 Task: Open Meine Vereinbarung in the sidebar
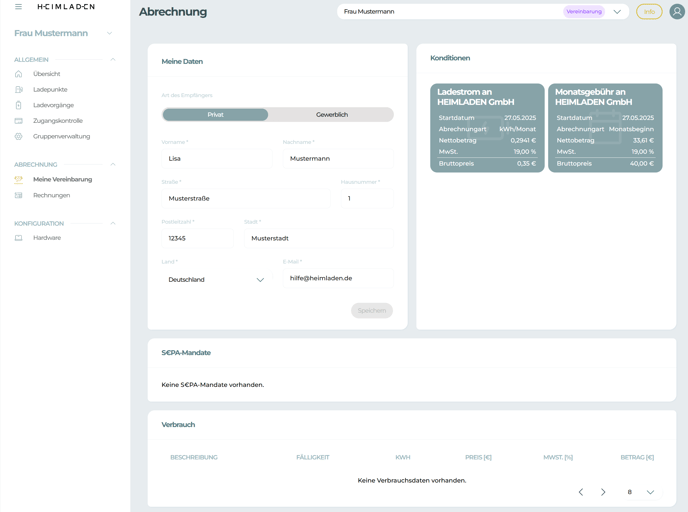tap(63, 179)
